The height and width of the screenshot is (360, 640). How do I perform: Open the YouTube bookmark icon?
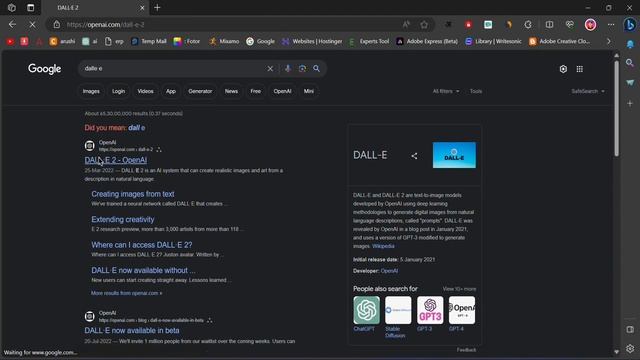coord(10,41)
